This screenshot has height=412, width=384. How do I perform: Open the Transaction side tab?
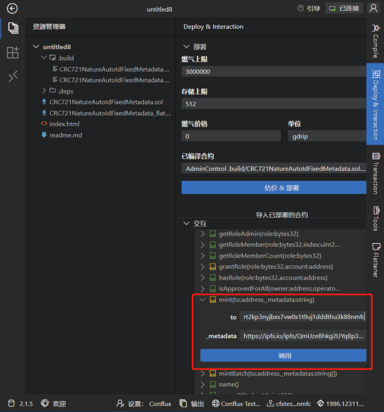[x=376, y=173]
